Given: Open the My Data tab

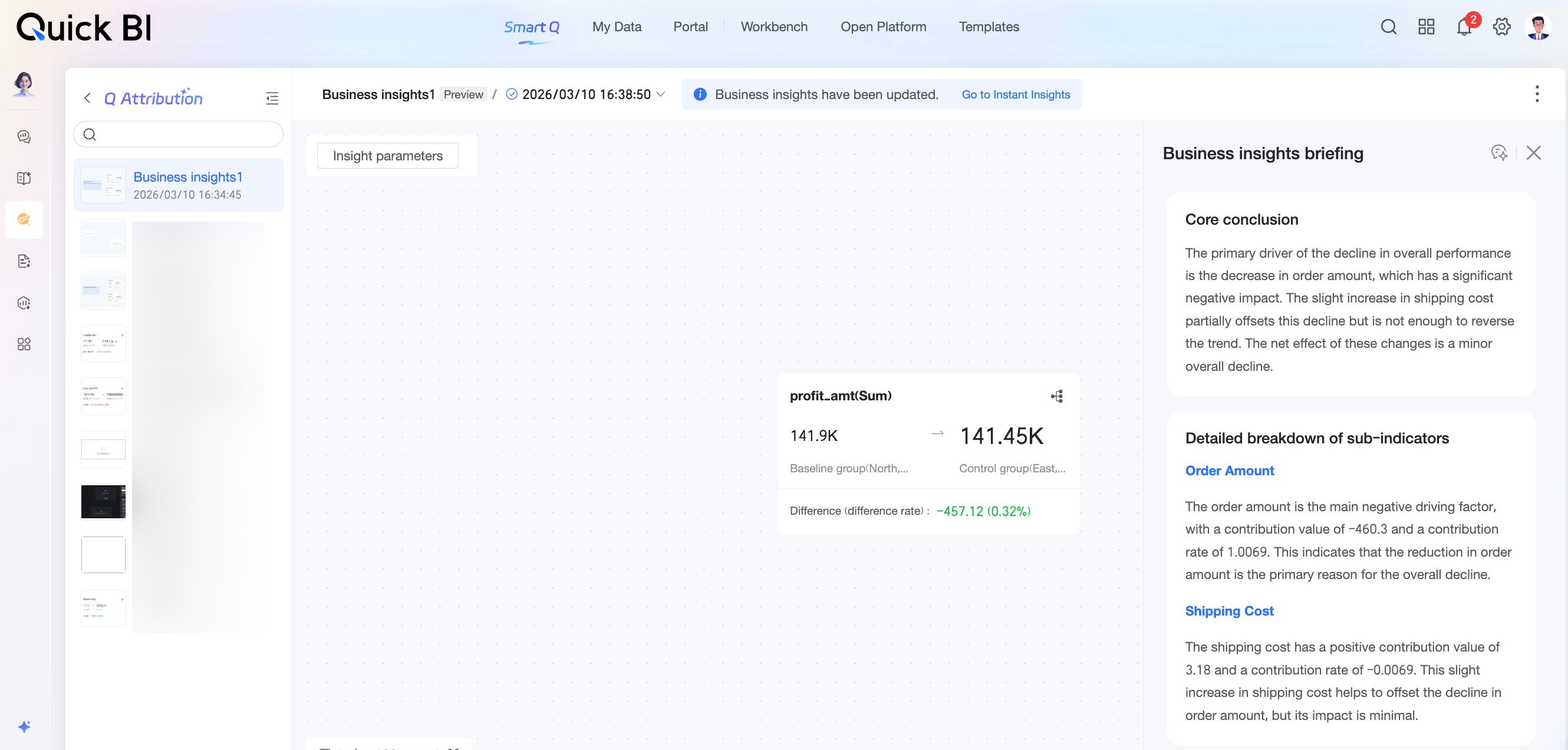Looking at the screenshot, I should (x=617, y=27).
